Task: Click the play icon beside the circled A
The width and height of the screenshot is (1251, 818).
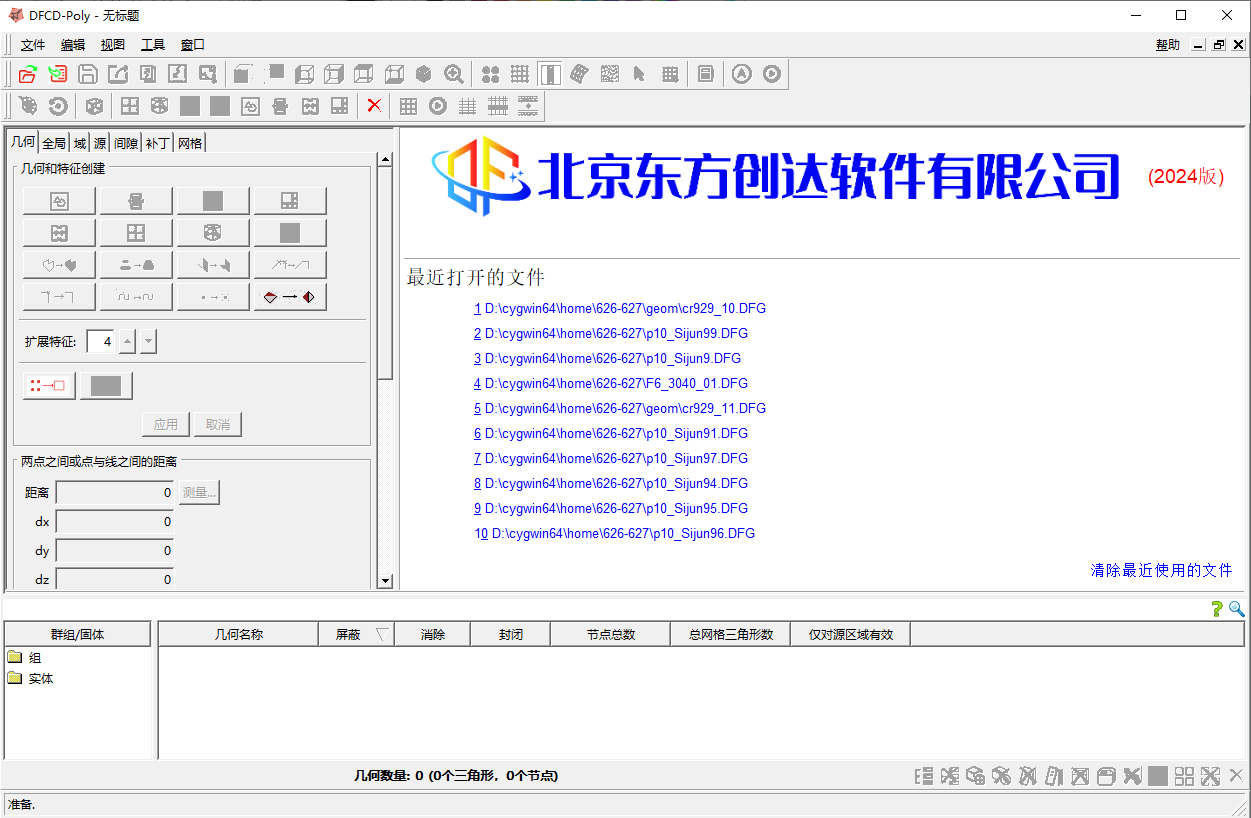Action: pyautogui.click(x=772, y=74)
